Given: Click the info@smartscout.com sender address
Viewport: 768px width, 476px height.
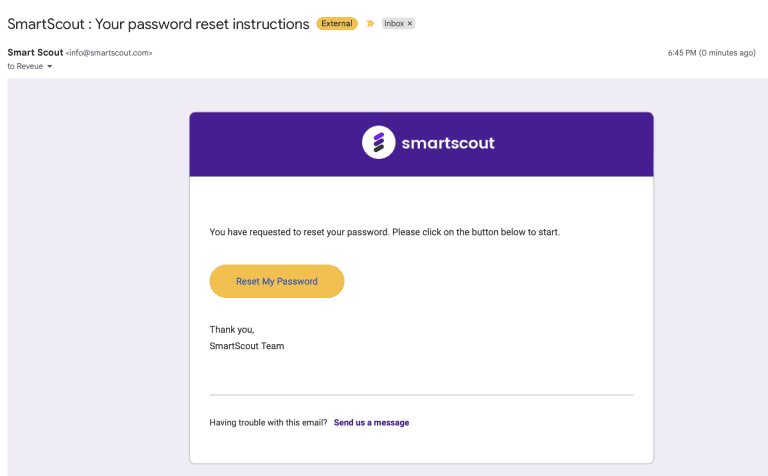Looking at the screenshot, I should pyautogui.click(x=109, y=53).
